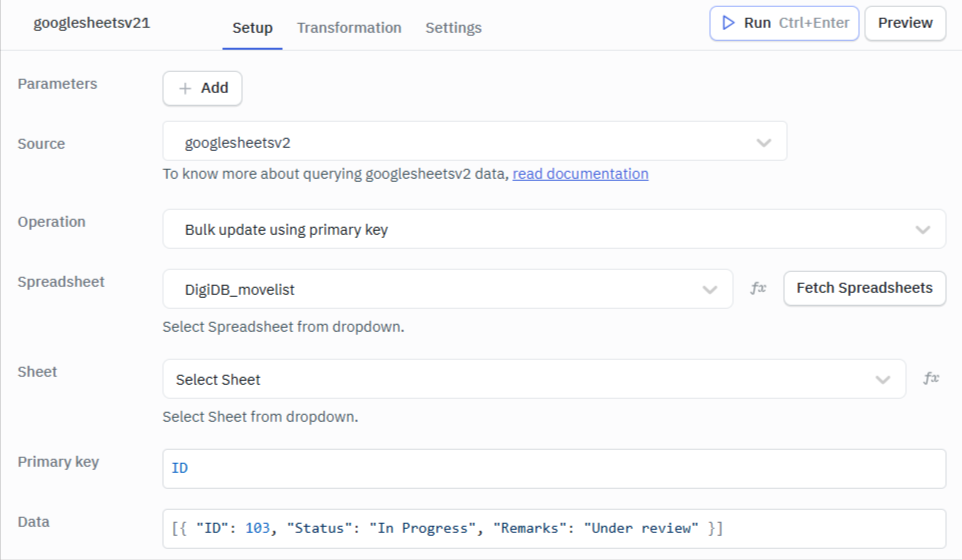This screenshot has height=560, width=962.
Task: Expand the 'Bulk update using primary key' dropdown
Action: (553, 229)
